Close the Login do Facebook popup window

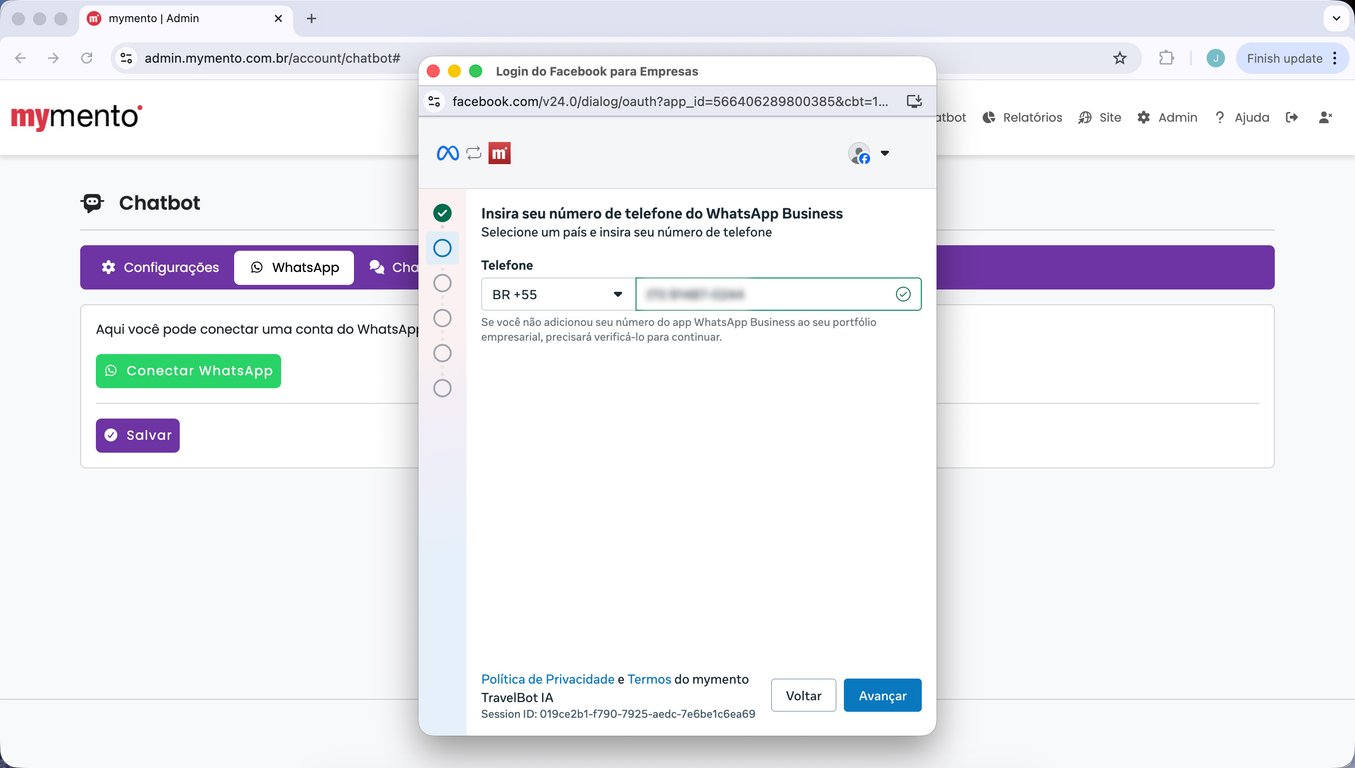(x=433, y=71)
